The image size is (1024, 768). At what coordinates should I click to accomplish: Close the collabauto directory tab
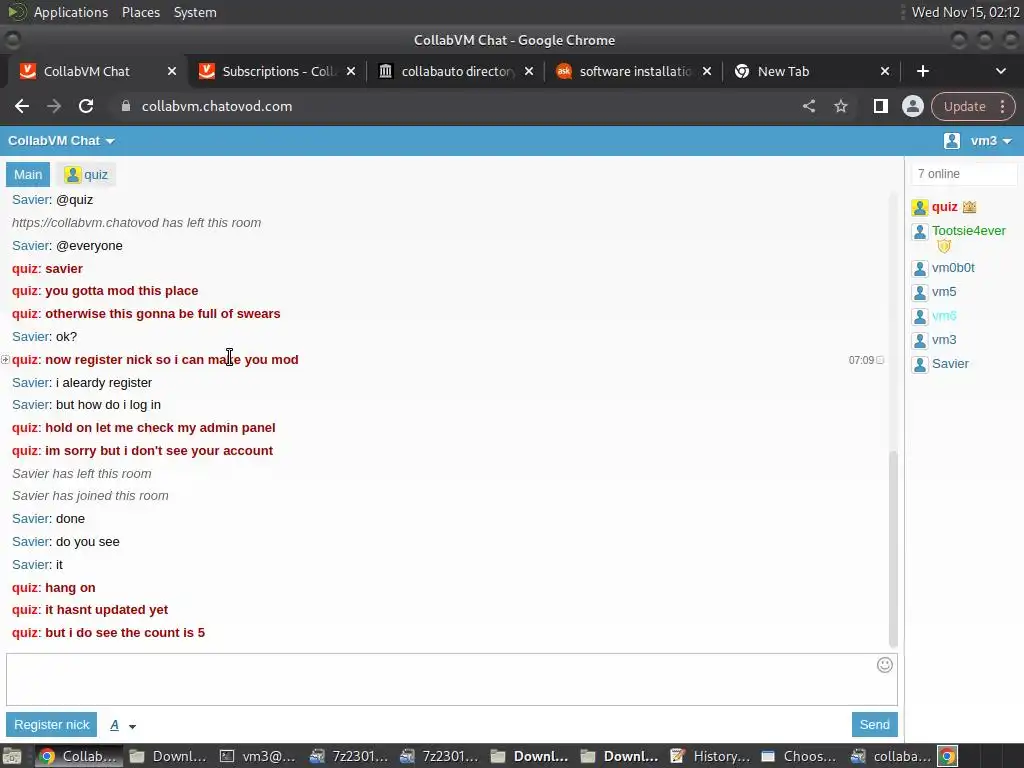click(529, 71)
